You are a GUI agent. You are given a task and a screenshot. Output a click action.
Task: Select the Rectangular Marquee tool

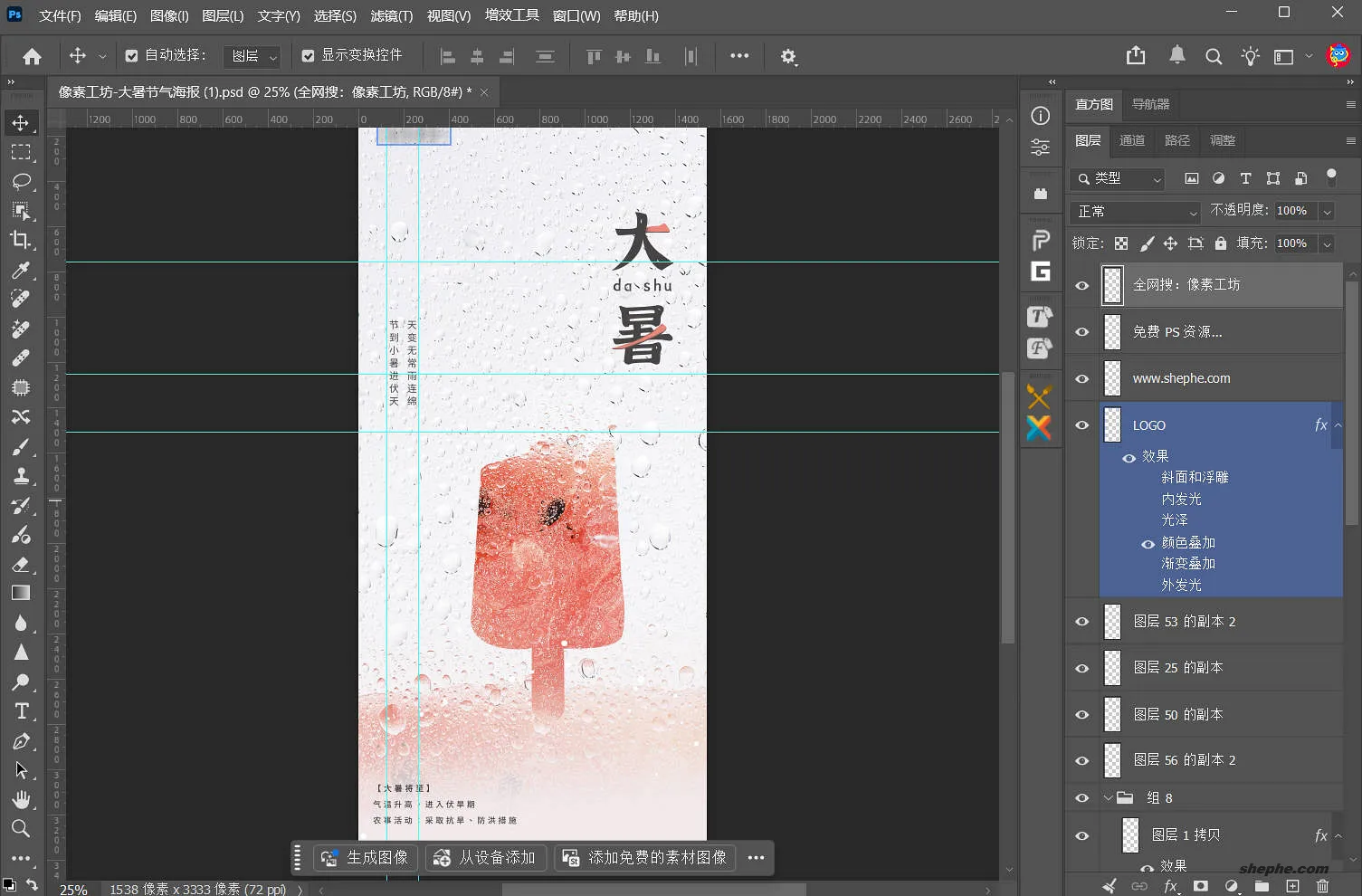(21, 152)
